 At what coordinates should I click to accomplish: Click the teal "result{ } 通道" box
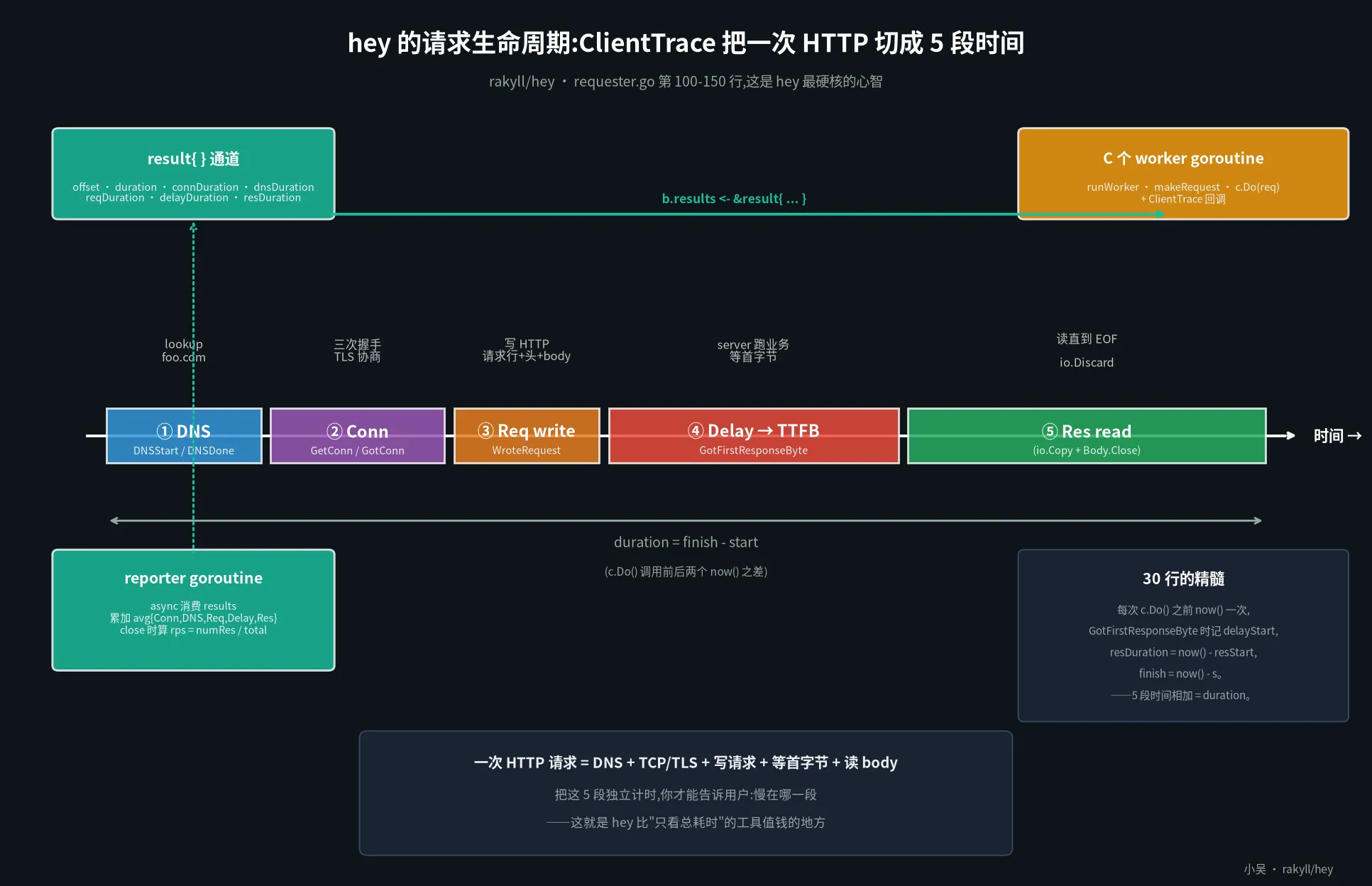pyautogui.click(x=193, y=174)
